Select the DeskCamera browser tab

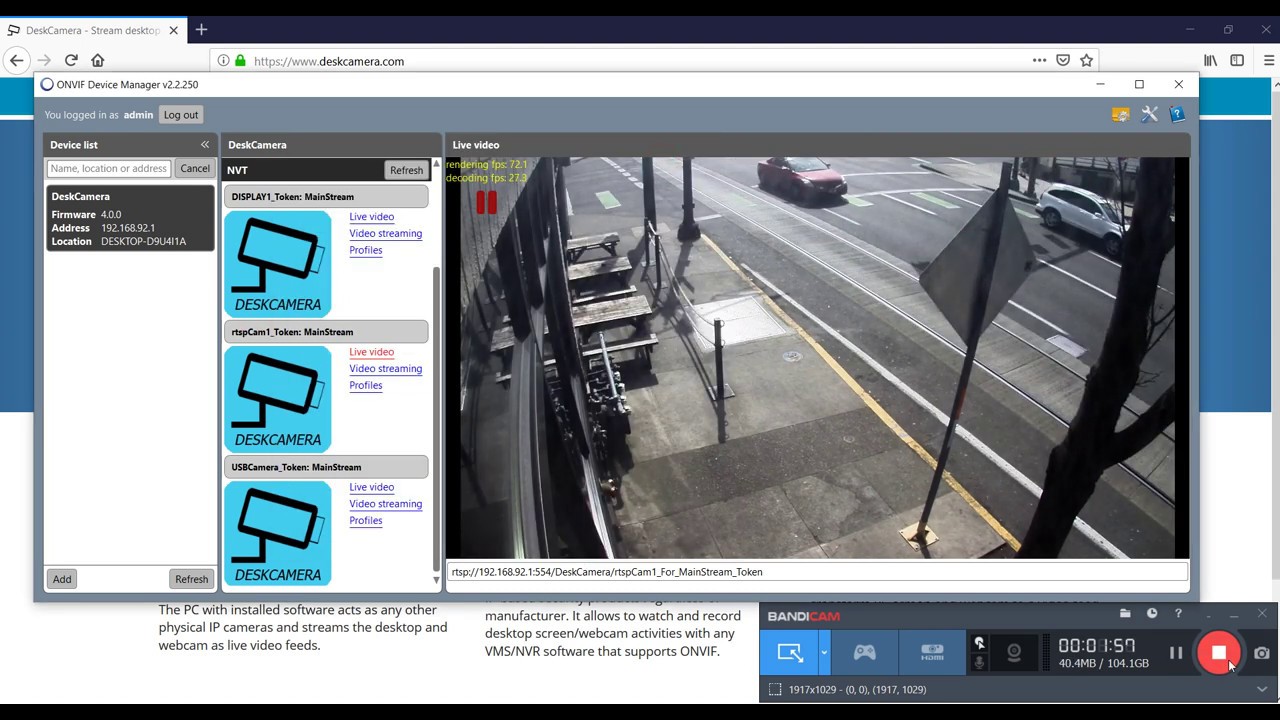point(93,30)
